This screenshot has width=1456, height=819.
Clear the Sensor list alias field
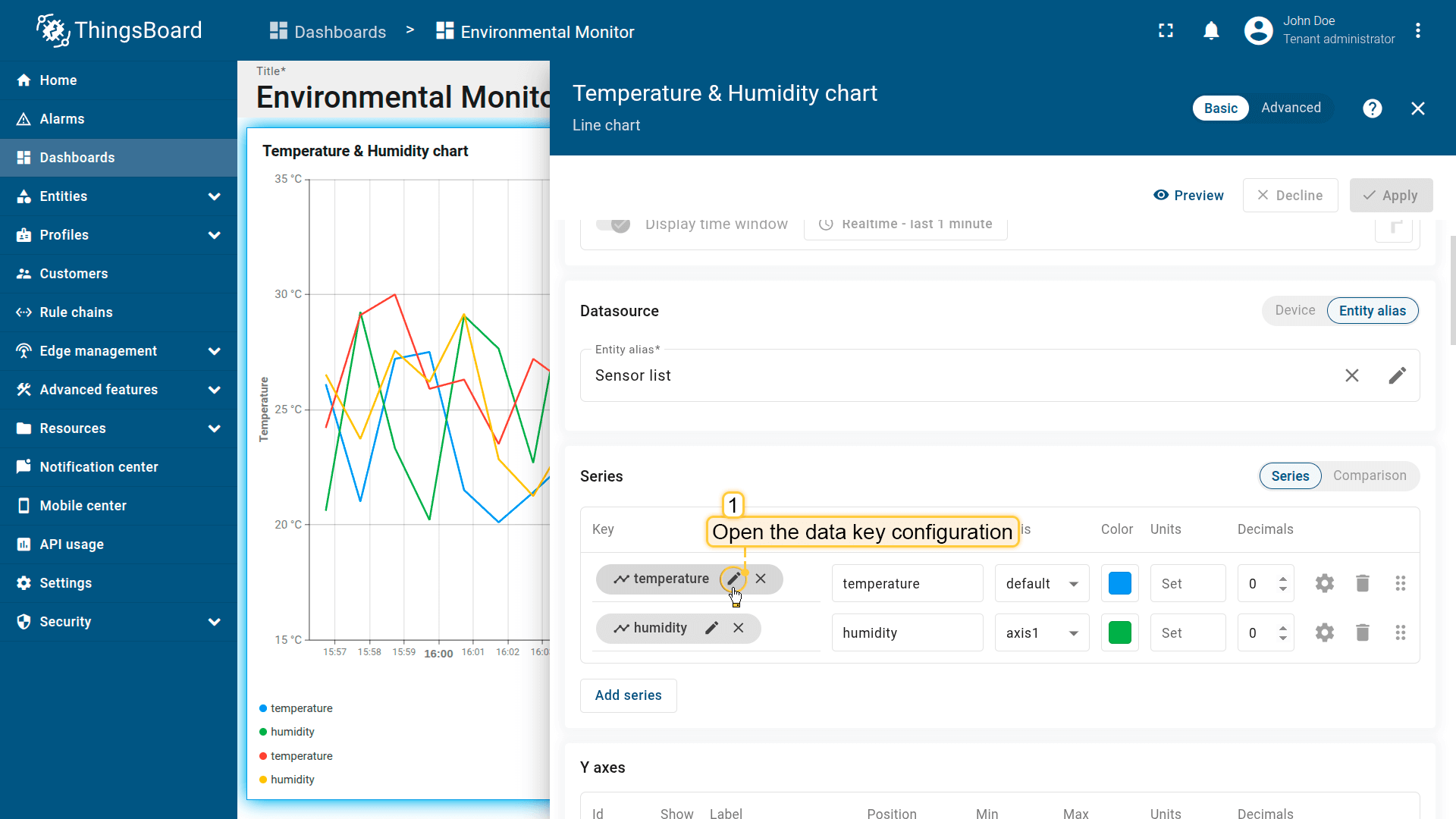point(1351,375)
